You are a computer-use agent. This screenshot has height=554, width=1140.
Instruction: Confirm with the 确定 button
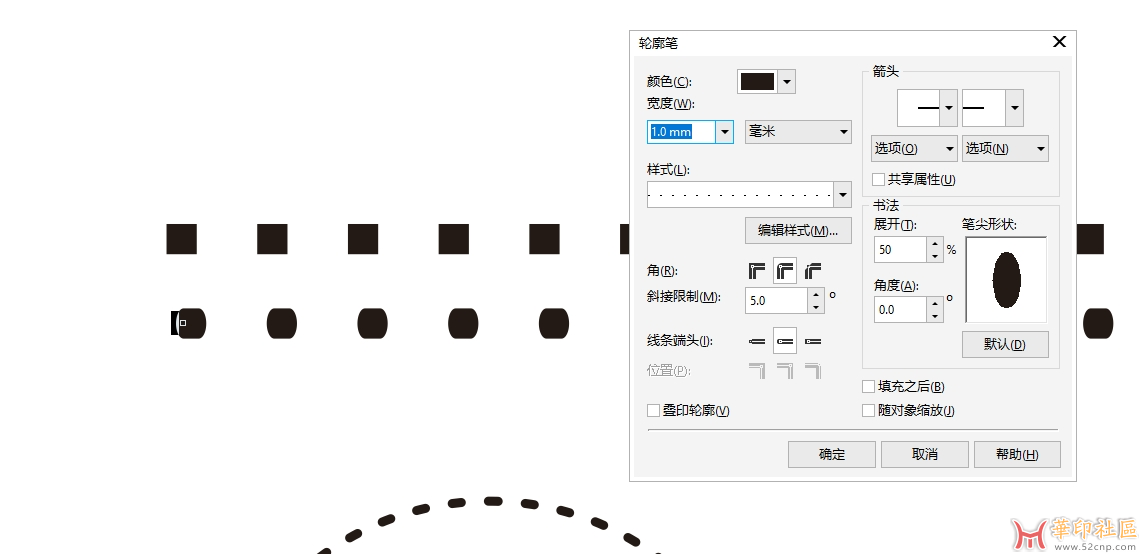click(x=832, y=454)
